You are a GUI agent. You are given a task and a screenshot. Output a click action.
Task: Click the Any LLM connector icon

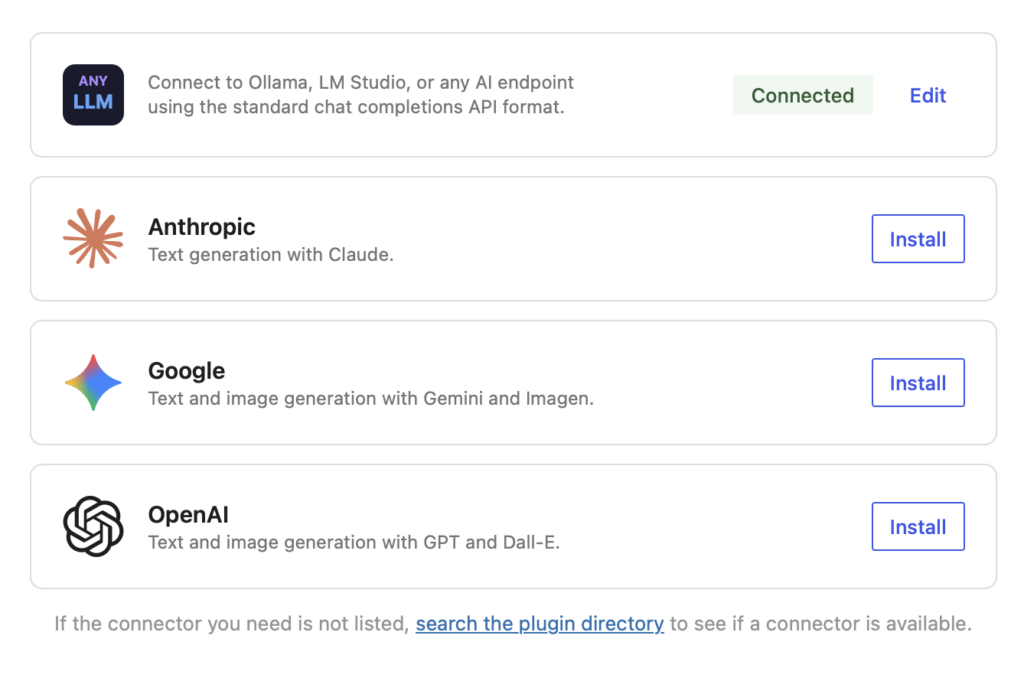click(x=93, y=95)
